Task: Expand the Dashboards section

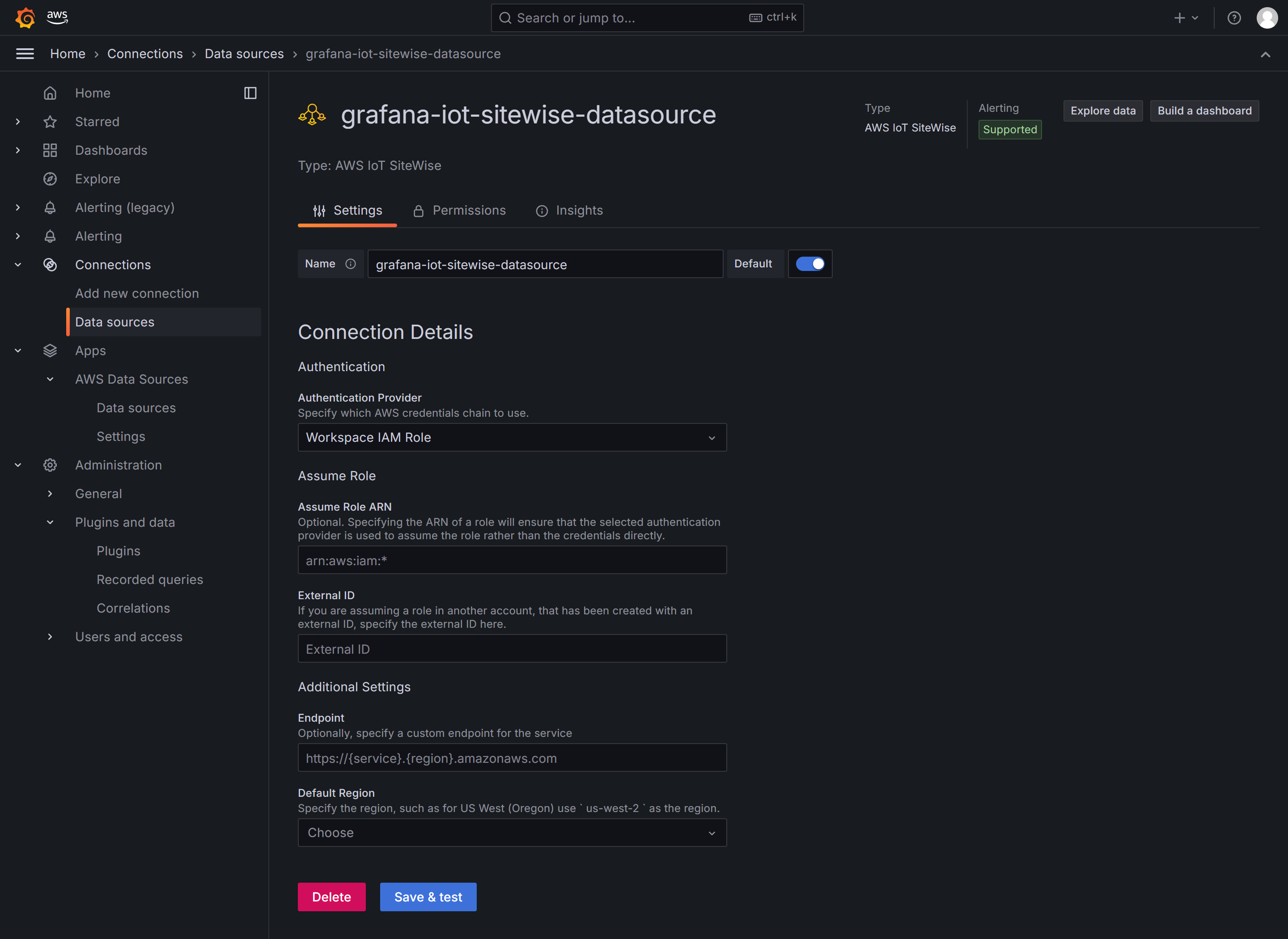Action: tap(18, 150)
